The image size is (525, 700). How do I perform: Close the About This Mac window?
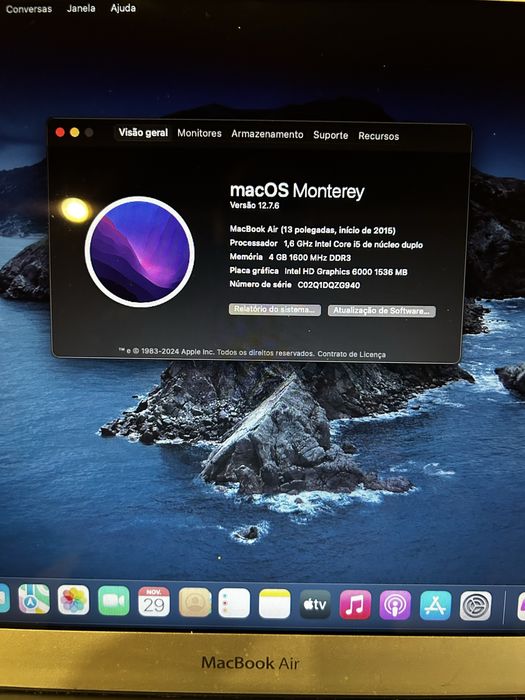(x=60, y=132)
